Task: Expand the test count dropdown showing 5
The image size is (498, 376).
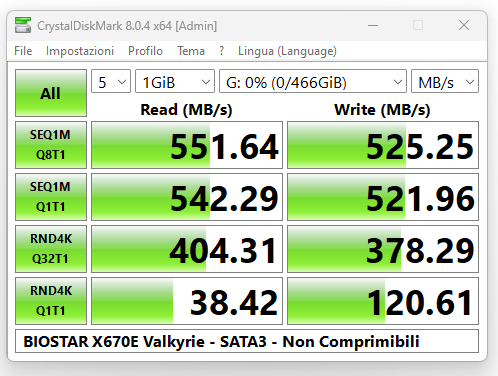Action: tap(111, 81)
